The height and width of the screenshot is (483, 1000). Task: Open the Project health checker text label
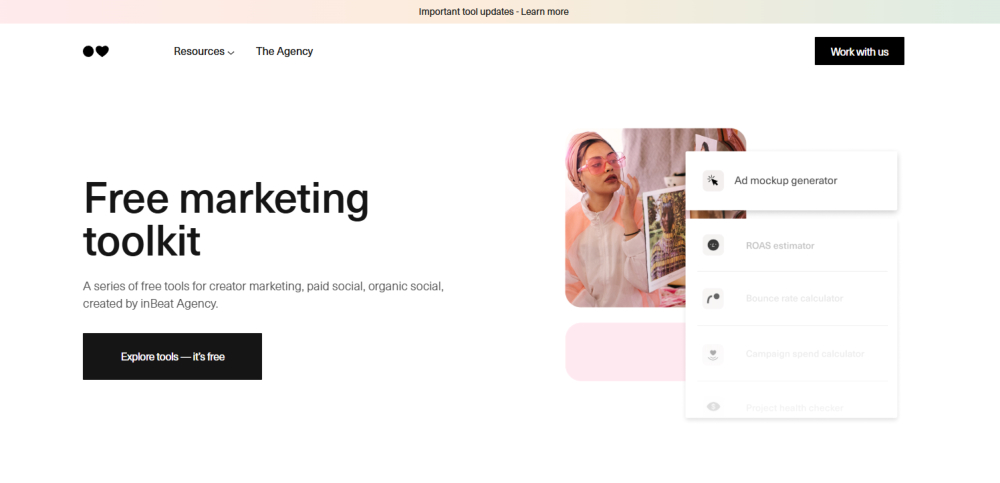(794, 407)
